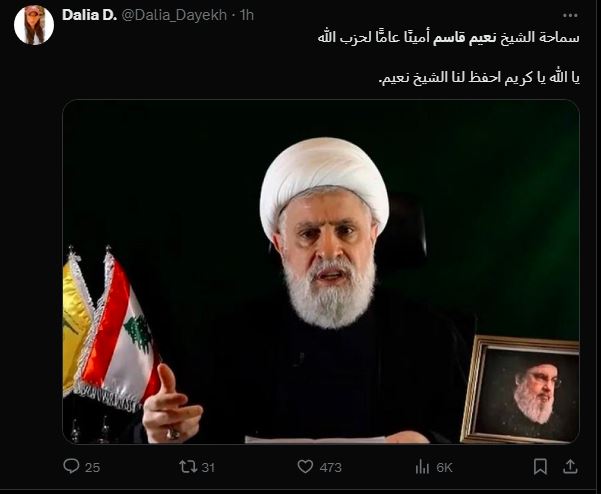This screenshot has width=601, height=494.
Task: Open the three-dot more options menu
Action: pyautogui.click(x=570, y=15)
